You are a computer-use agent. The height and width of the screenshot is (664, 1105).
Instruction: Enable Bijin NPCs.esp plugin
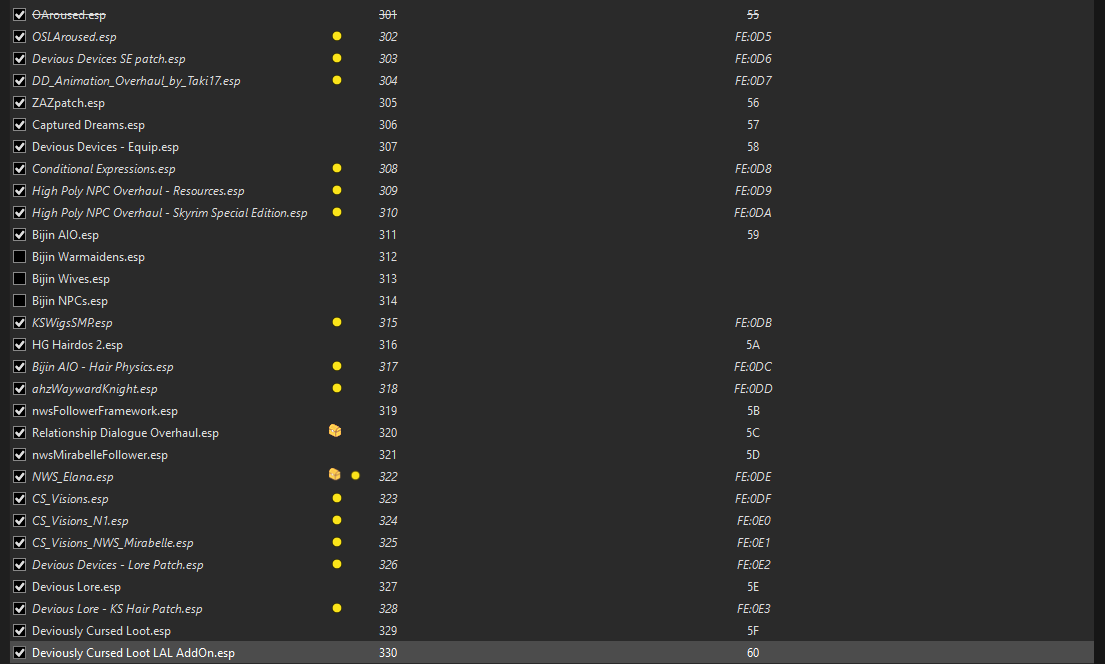pos(20,301)
